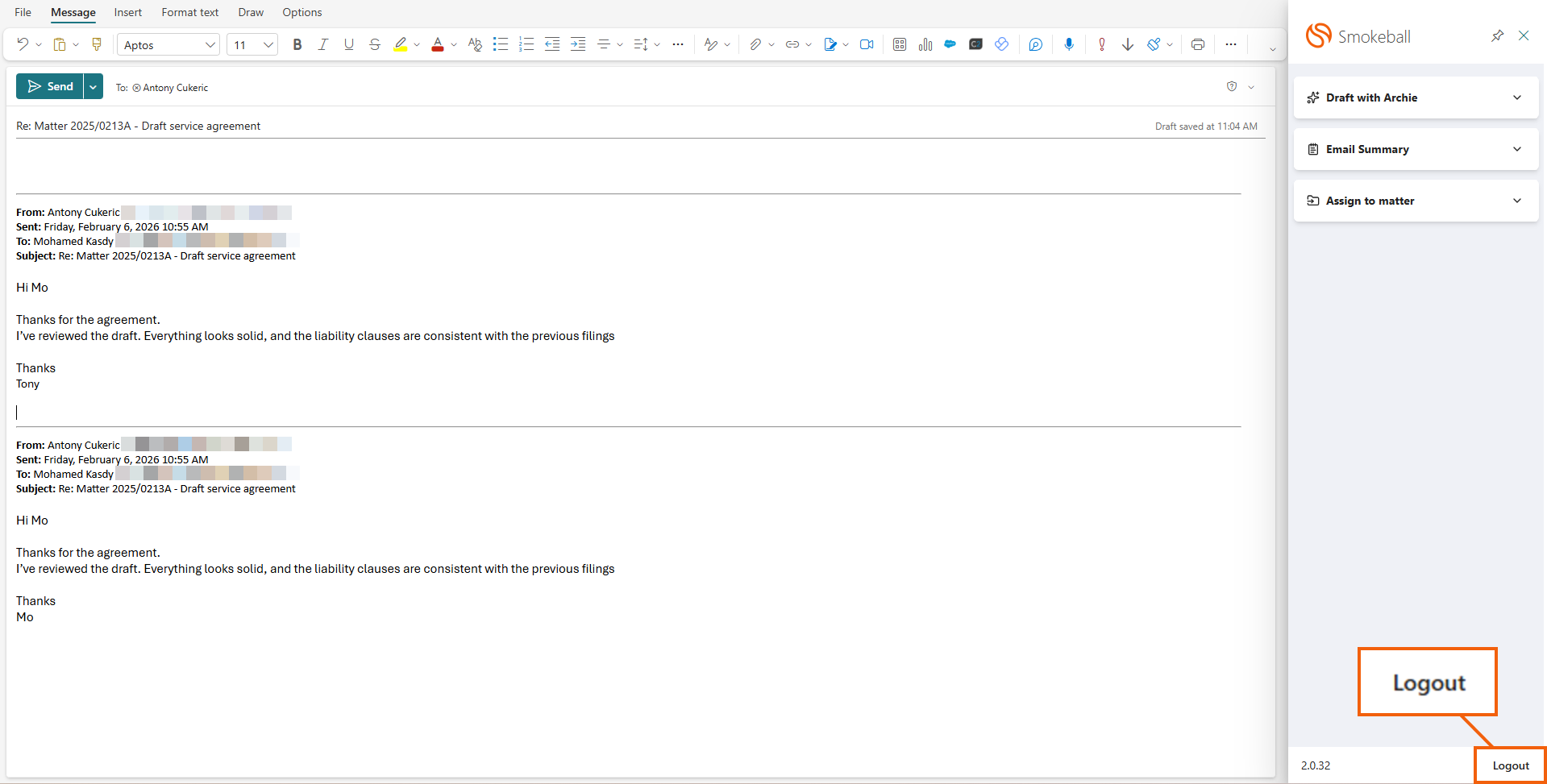Click the Format Painter icon

click(97, 44)
